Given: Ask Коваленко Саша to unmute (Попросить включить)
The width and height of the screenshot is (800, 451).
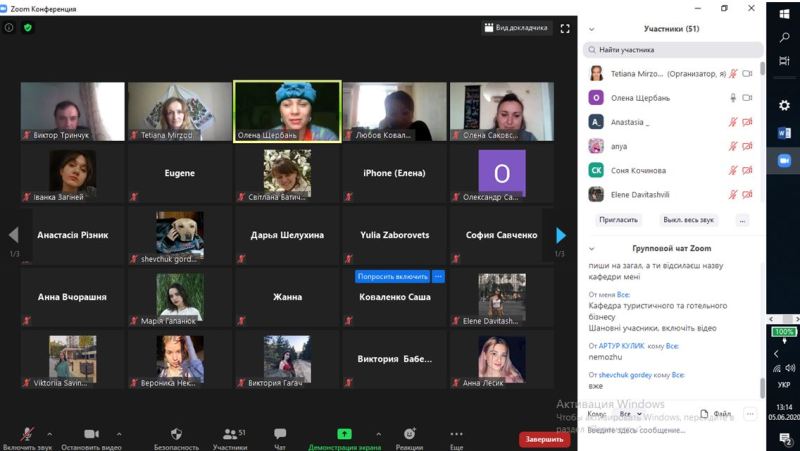Looking at the screenshot, I should point(392,277).
